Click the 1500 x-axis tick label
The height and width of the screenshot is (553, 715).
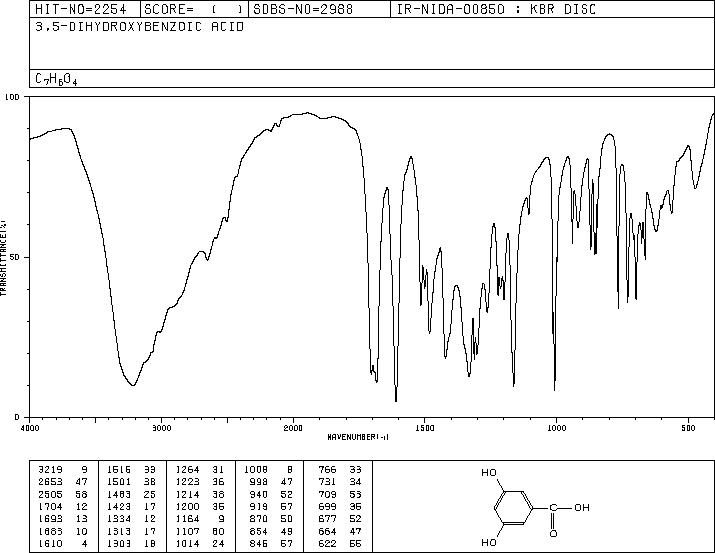[x=425, y=428]
